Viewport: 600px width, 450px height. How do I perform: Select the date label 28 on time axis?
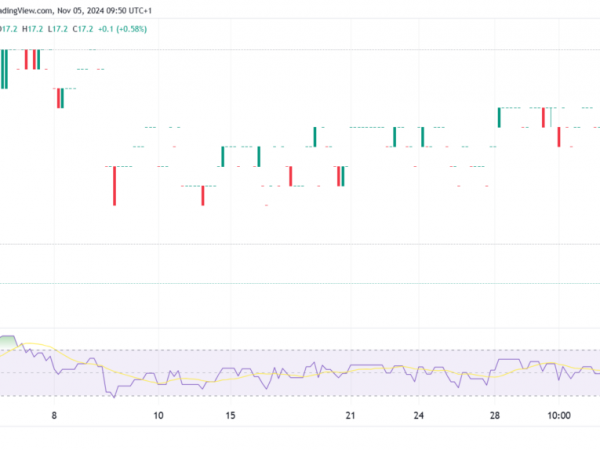pyautogui.click(x=495, y=415)
